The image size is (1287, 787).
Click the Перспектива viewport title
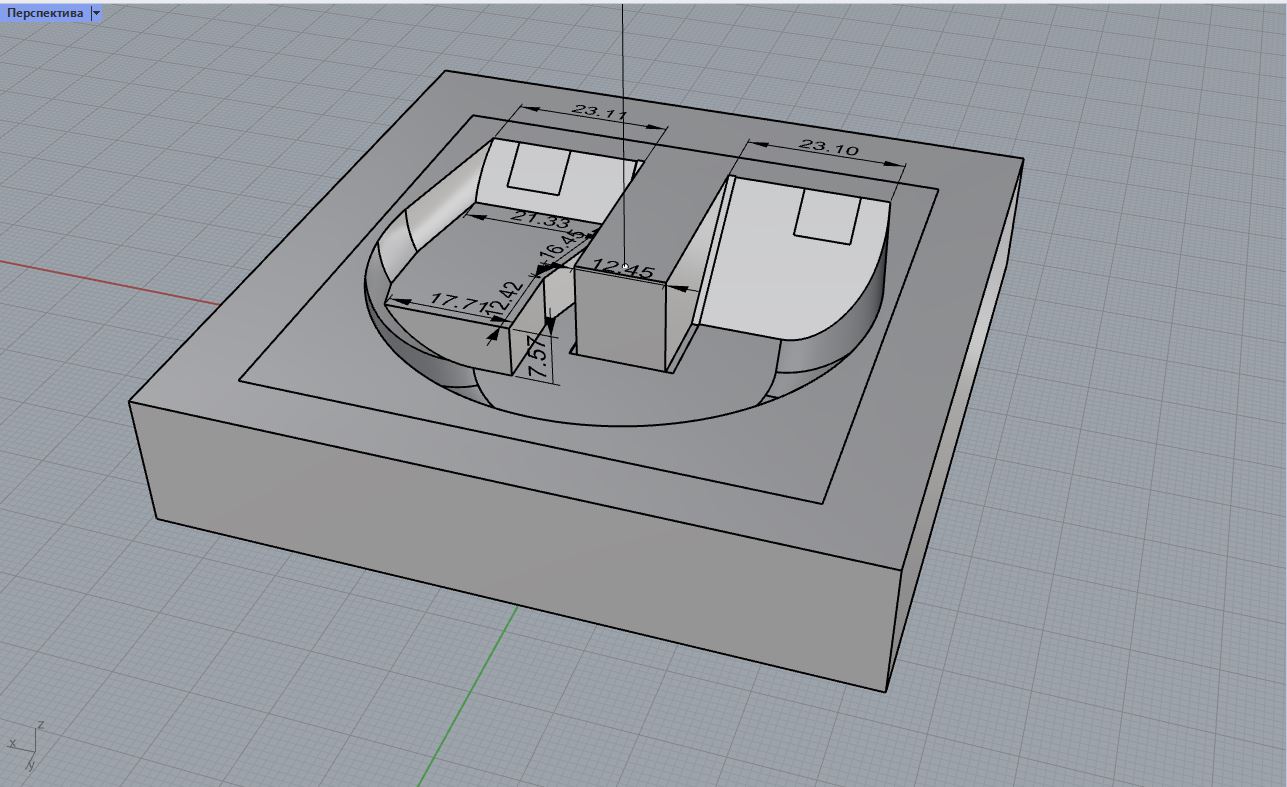click(x=45, y=13)
